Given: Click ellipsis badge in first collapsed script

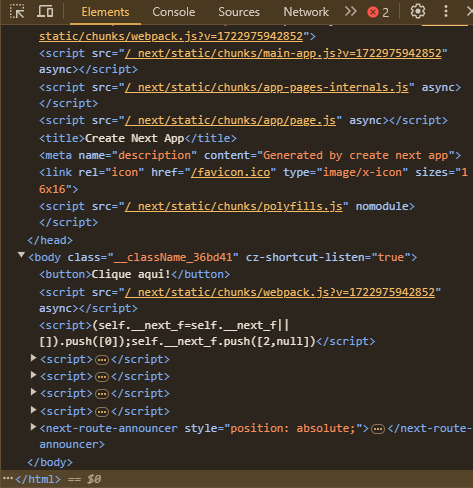Looking at the screenshot, I should [x=102, y=360].
